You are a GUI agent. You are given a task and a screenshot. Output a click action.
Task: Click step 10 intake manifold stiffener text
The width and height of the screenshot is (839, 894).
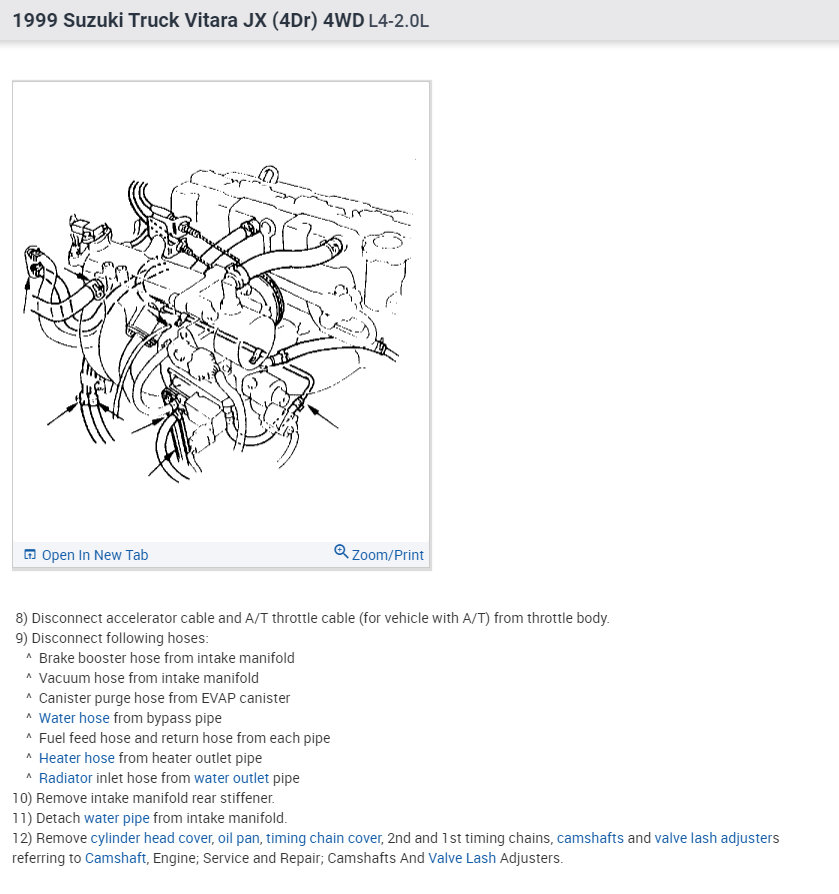[x=143, y=798]
